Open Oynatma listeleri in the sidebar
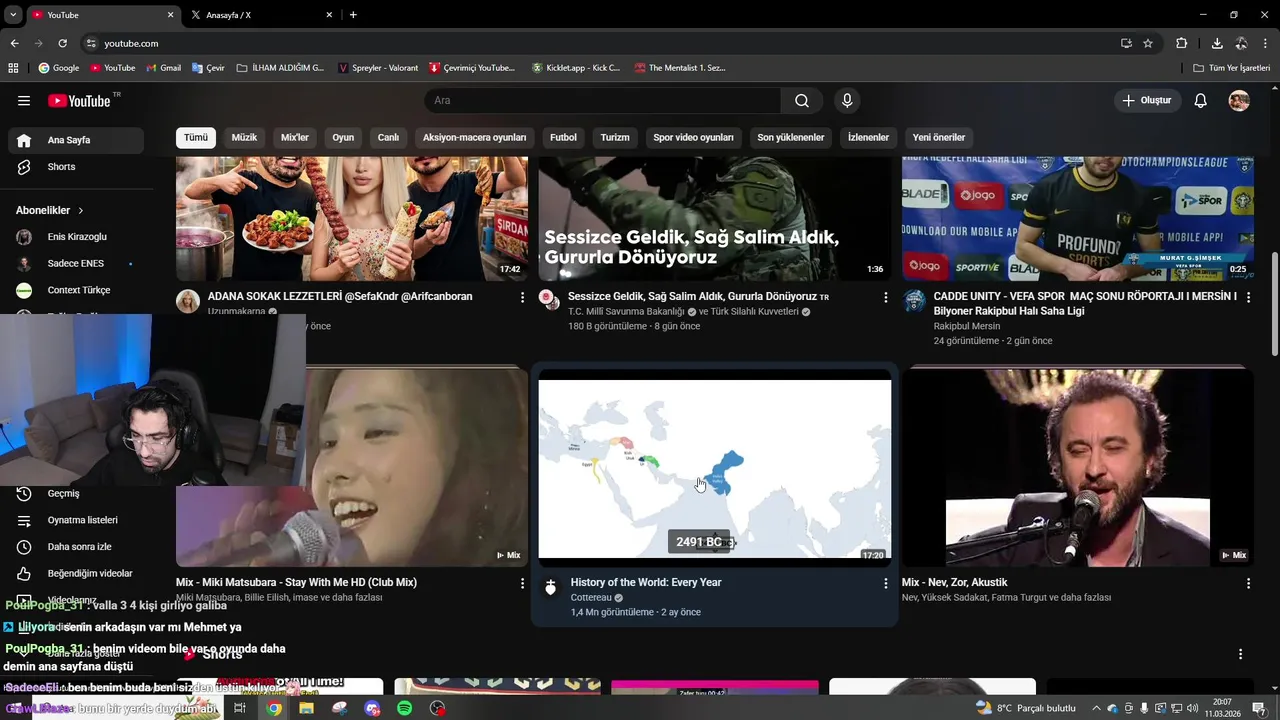1280x720 pixels. click(76, 520)
